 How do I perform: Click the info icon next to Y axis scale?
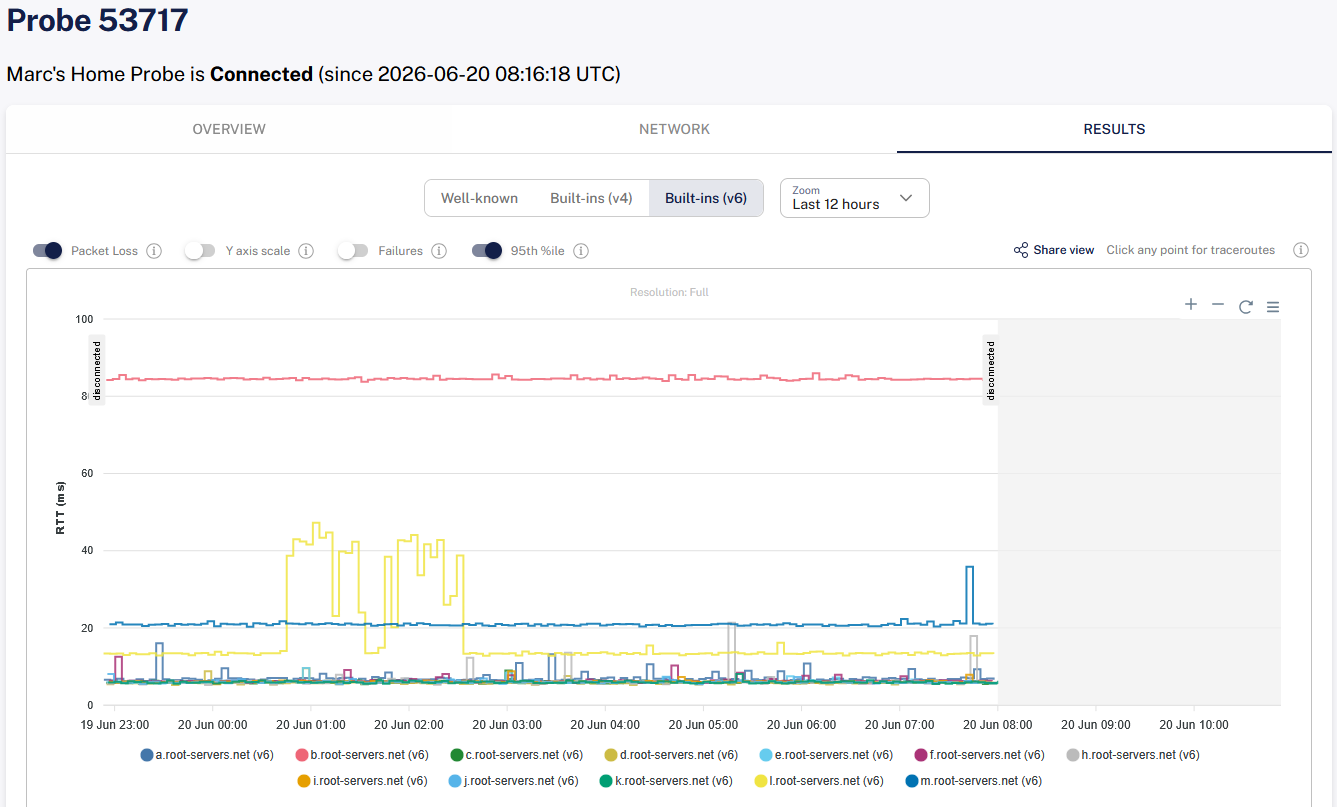(306, 251)
